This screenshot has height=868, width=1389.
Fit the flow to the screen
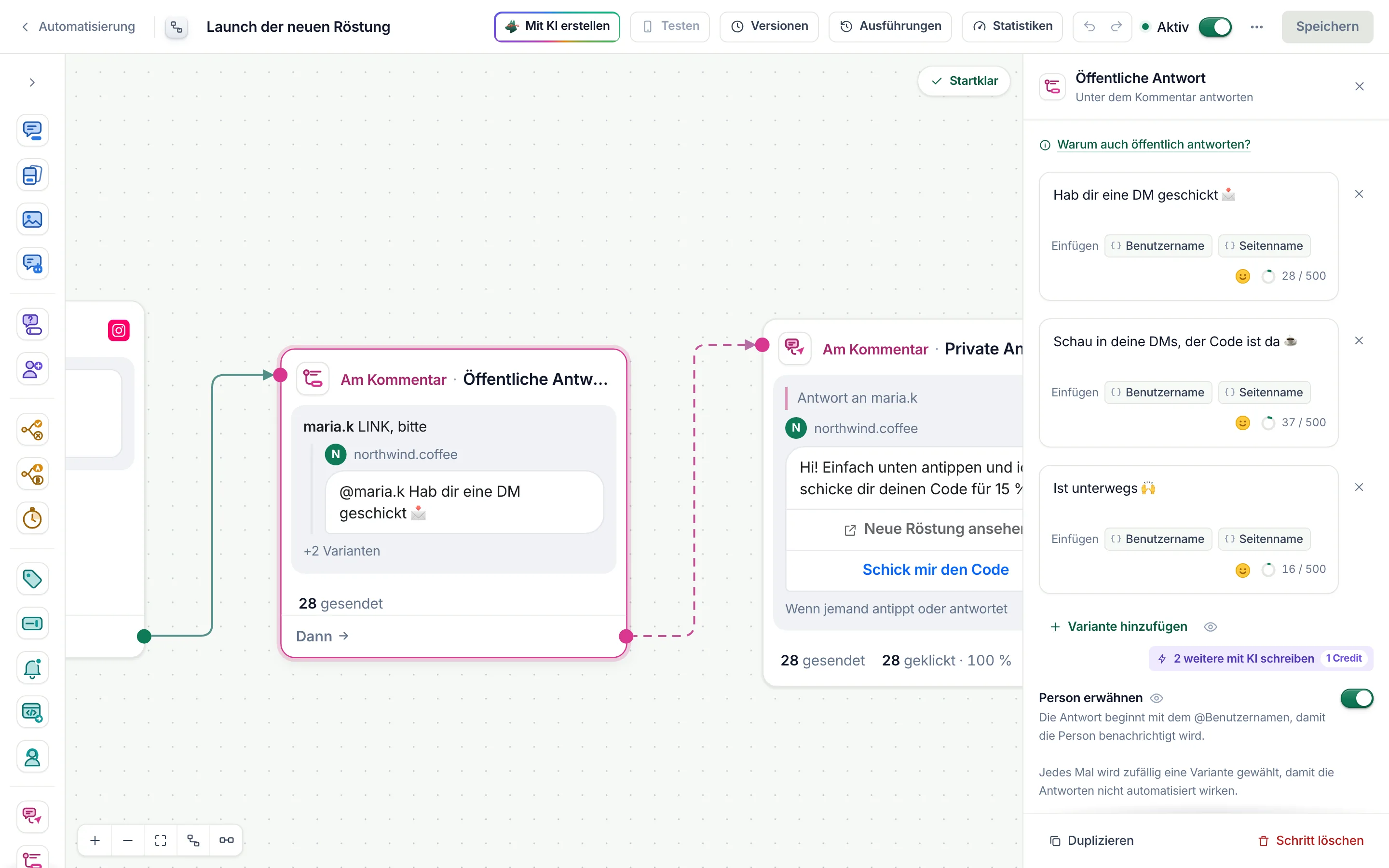pyautogui.click(x=161, y=841)
